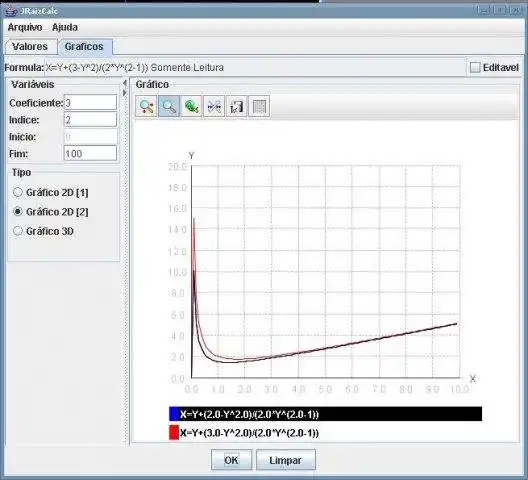The image size is (528, 480).
Task: Click the Indice input field
Action: pos(90,120)
